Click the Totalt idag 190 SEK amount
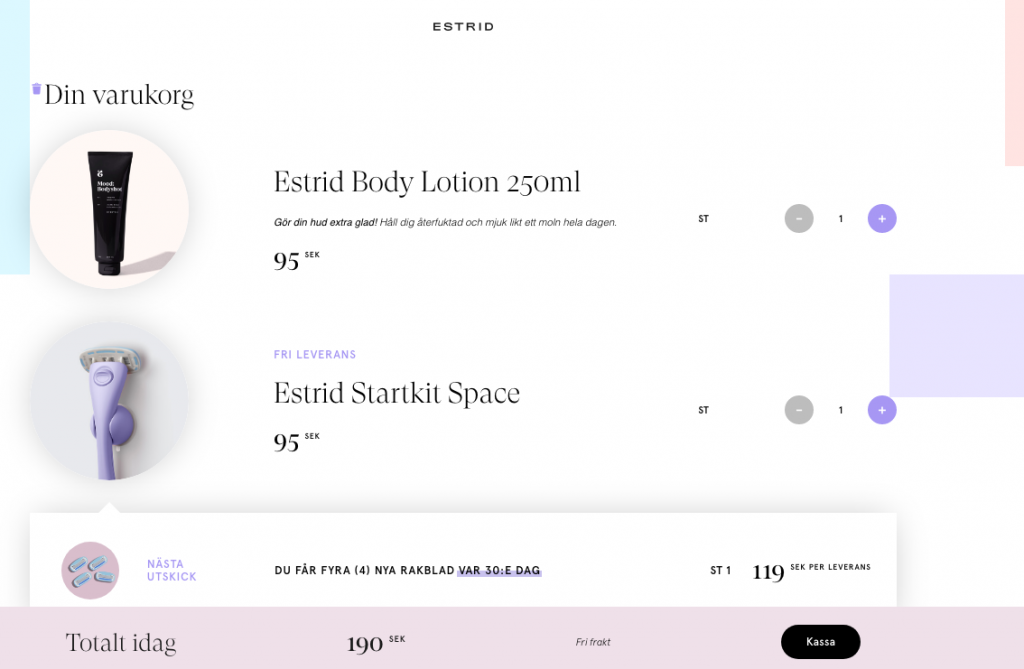Viewport: 1024px width, 669px height. (x=376, y=644)
